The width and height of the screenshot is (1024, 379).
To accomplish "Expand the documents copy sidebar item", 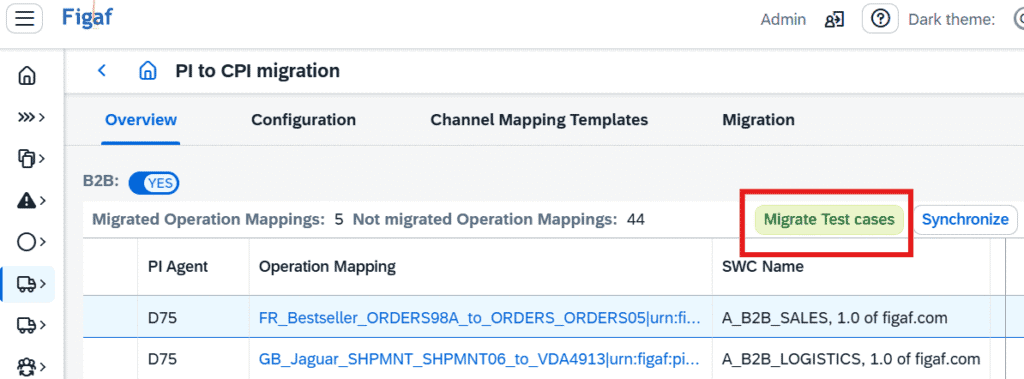I will [x=31, y=159].
